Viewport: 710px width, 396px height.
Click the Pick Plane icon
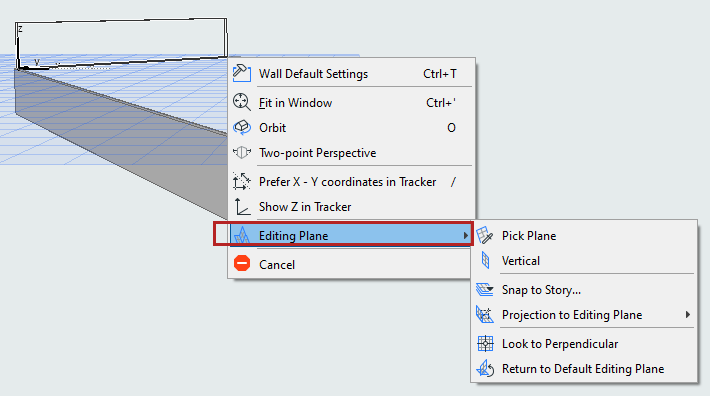(485, 235)
